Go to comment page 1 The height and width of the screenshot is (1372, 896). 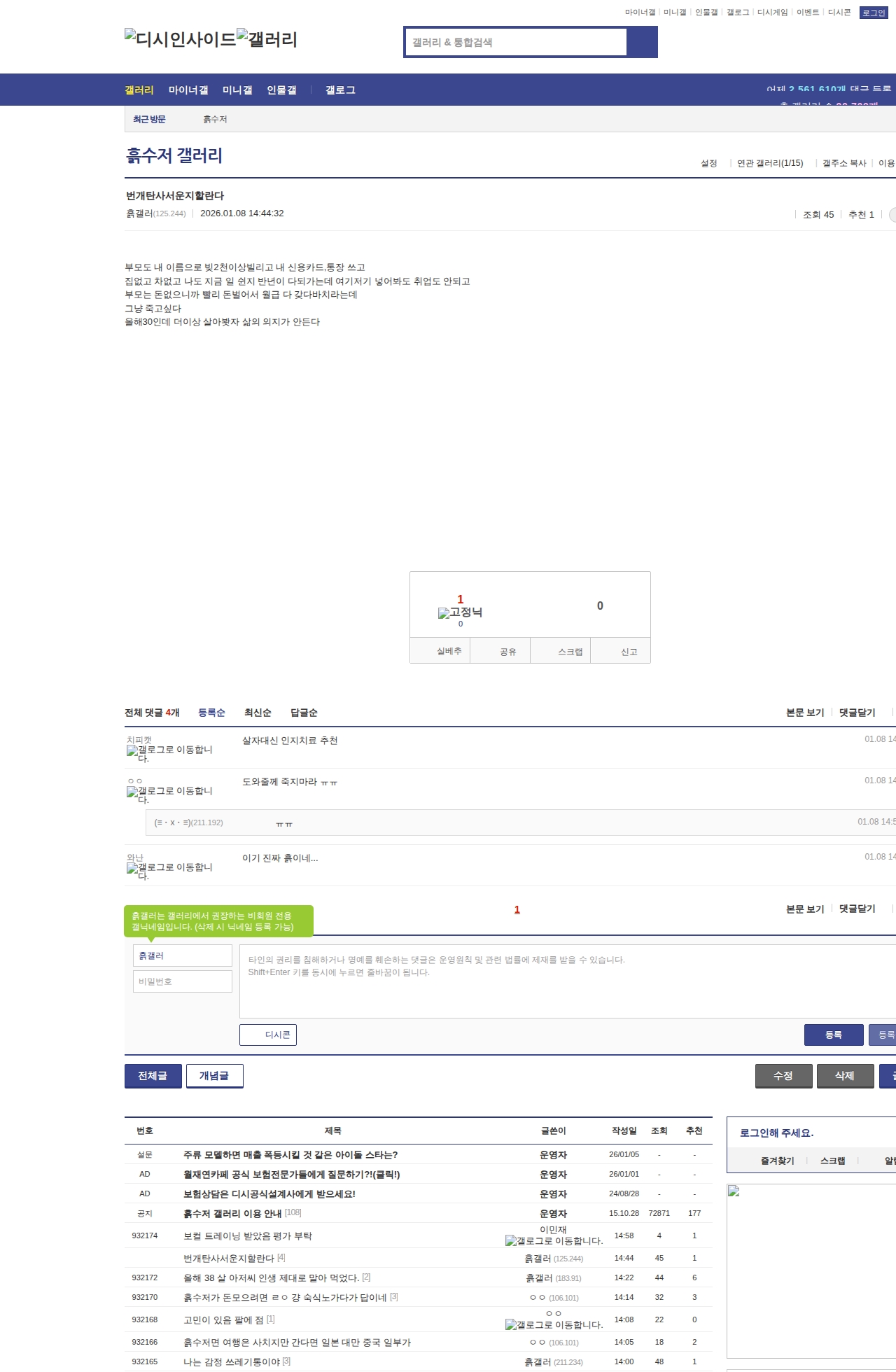pyautogui.click(x=517, y=910)
